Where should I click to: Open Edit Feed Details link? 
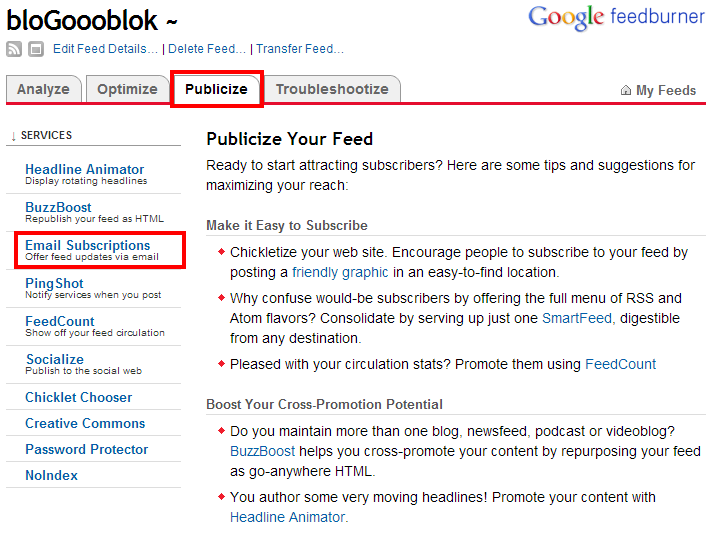tap(105, 49)
